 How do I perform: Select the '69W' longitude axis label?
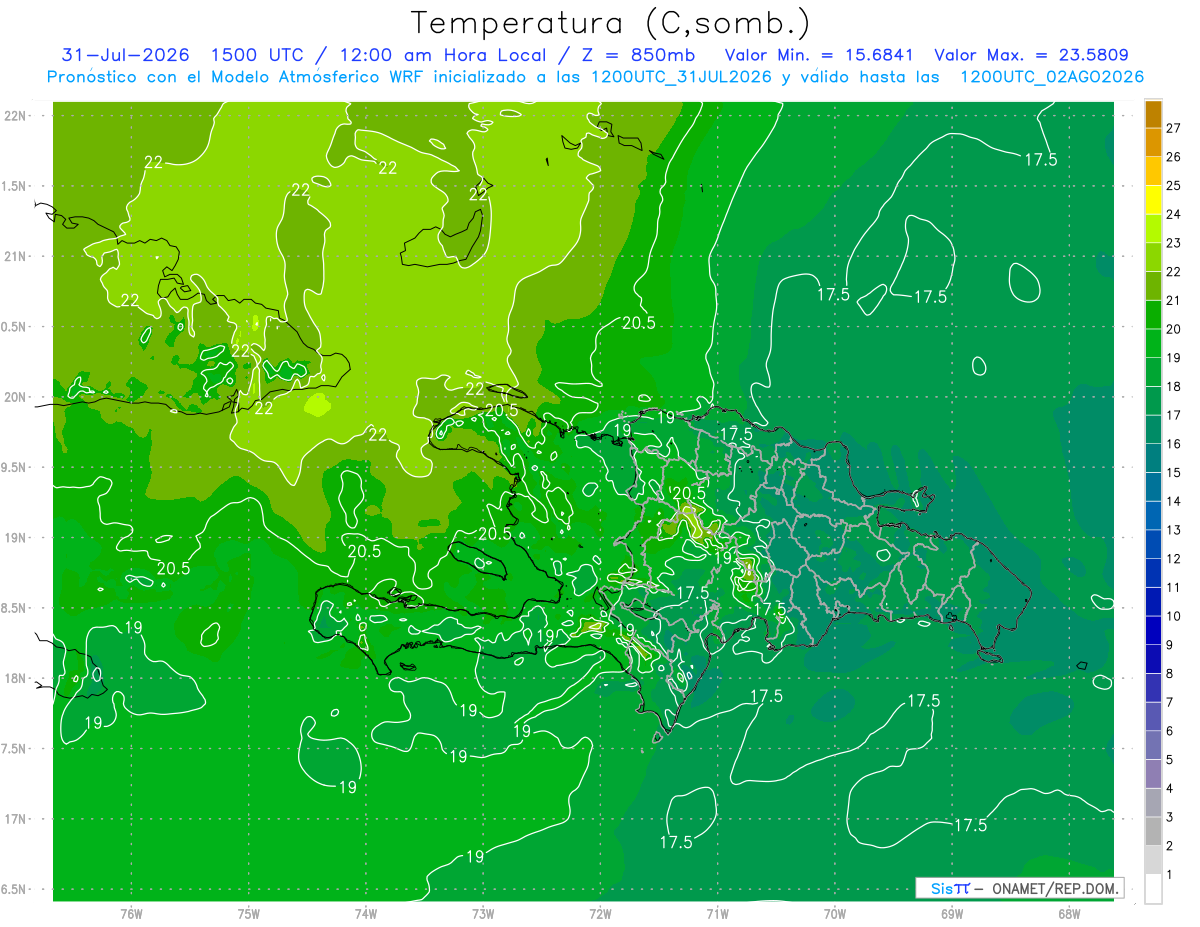point(951,913)
